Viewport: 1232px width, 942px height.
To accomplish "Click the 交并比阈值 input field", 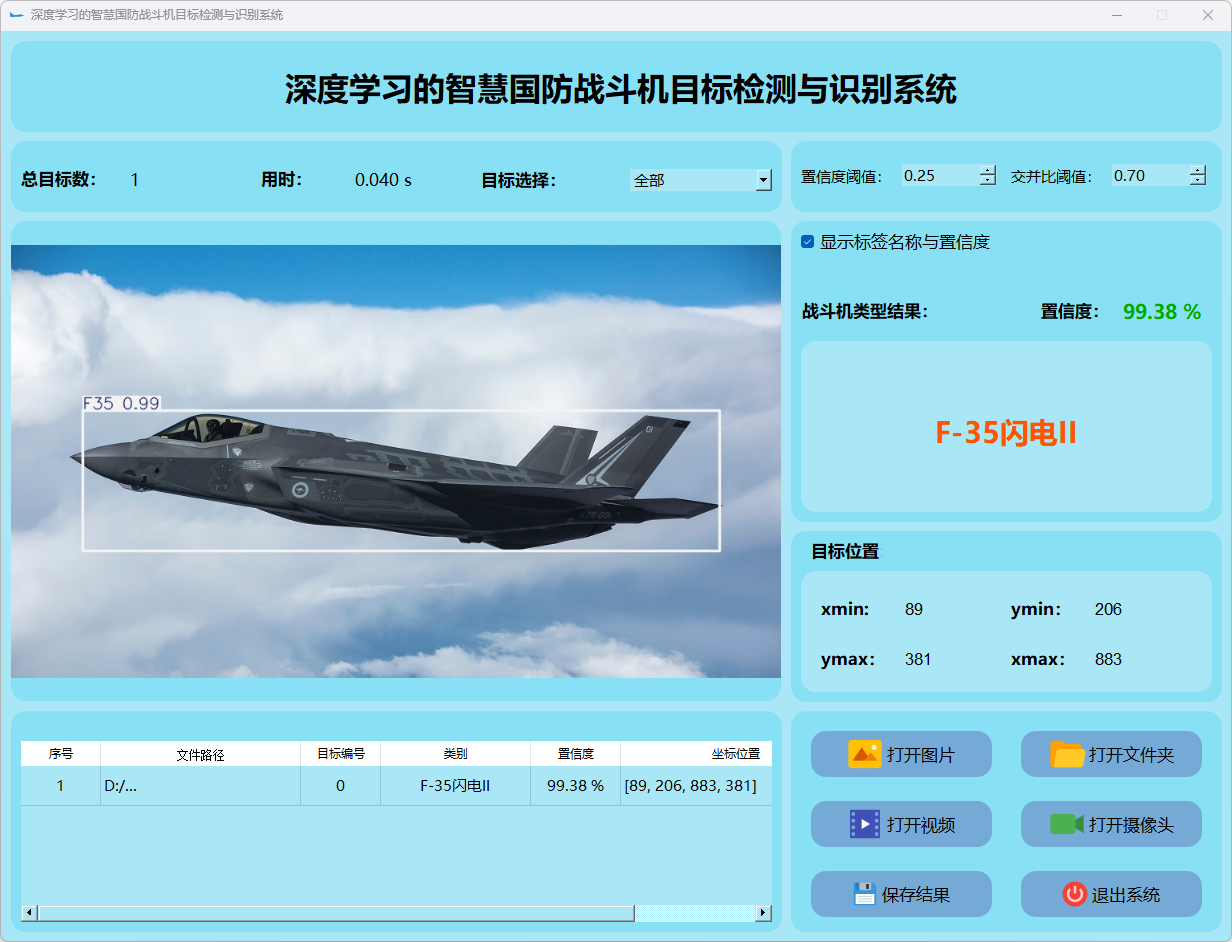I will click(x=1149, y=176).
